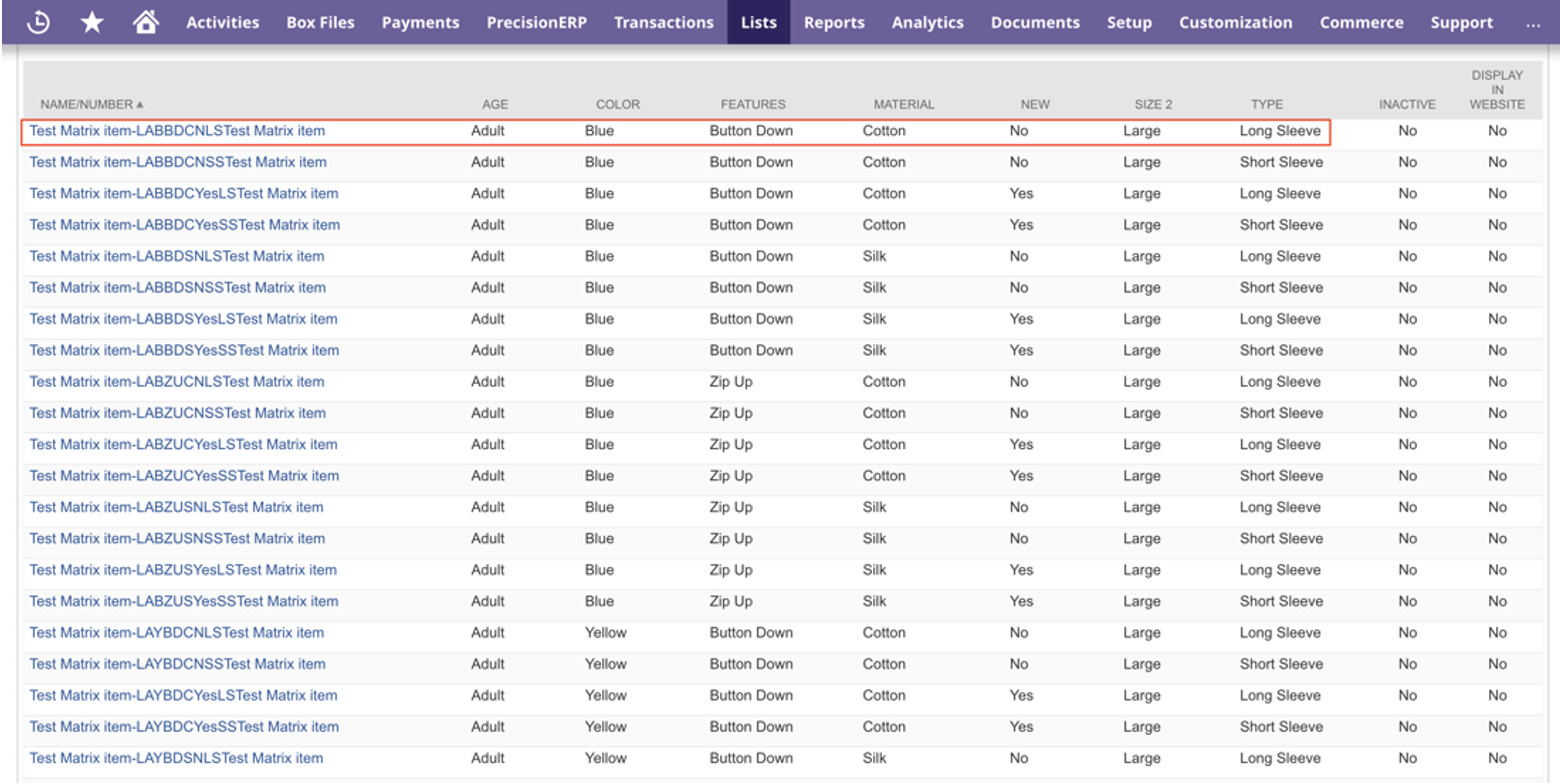Click the Shortcuts star icon
Image resolution: width=1560 pixels, height=784 pixels.
[92, 22]
